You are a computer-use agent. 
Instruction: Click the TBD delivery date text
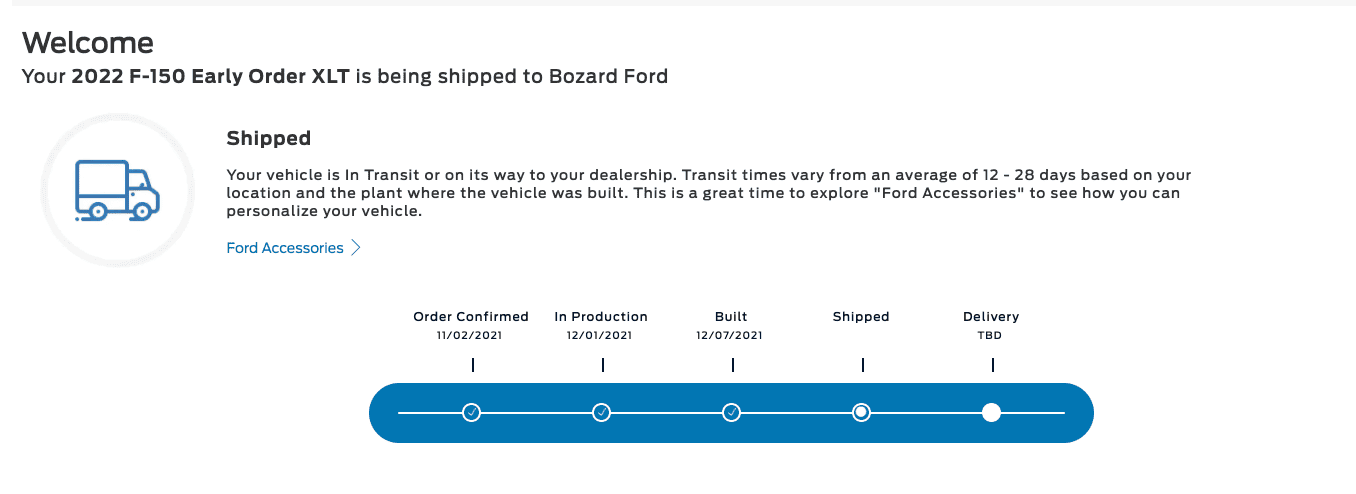990,336
